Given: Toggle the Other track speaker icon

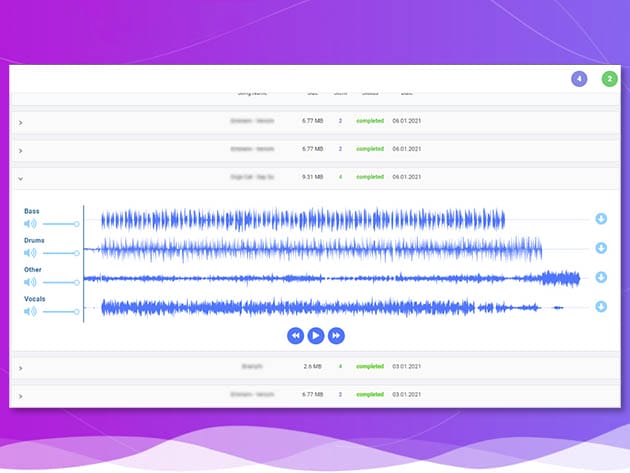Looking at the screenshot, I should click(x=30, y=282).
